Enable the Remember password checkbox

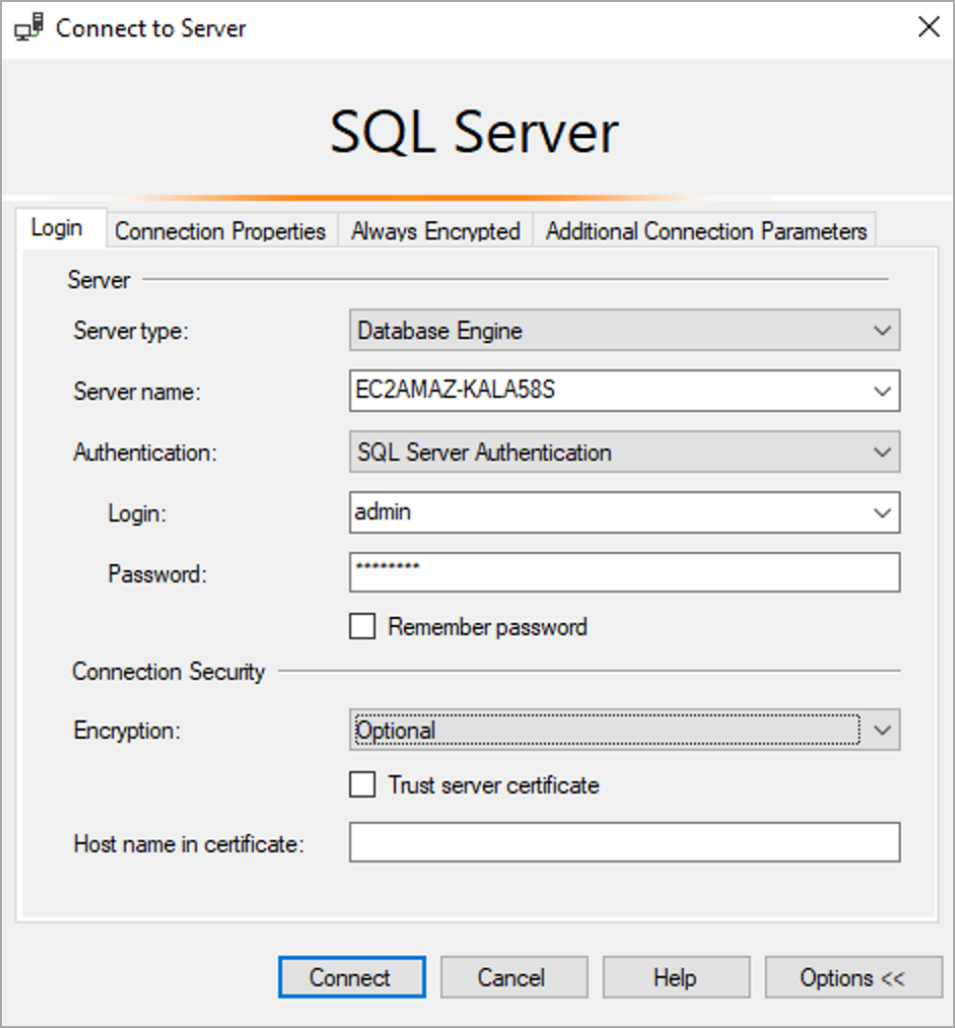pyautogui.click(x=362, y=626)
